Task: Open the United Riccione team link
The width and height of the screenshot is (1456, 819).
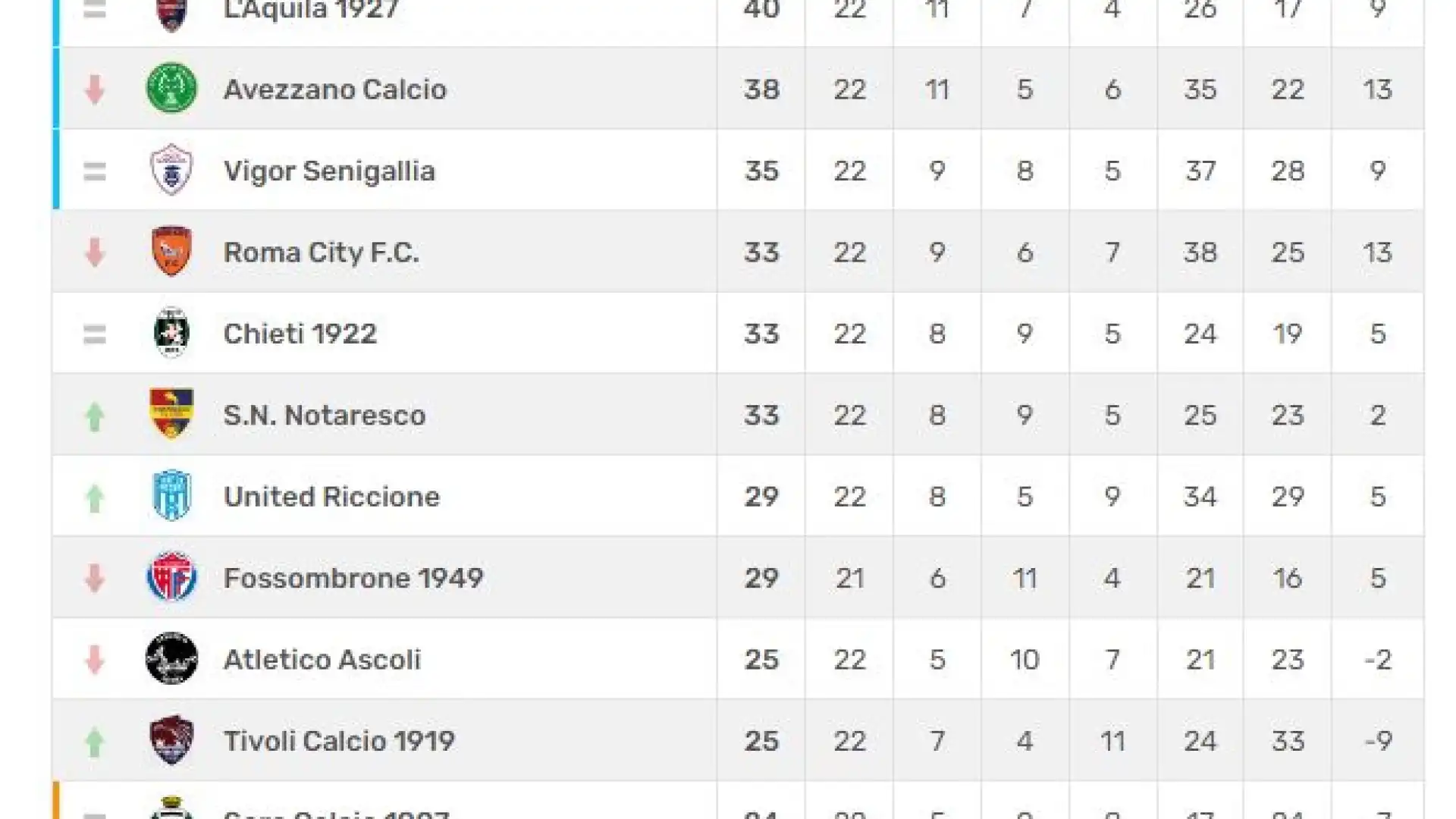Action: [x=331, y=497]
